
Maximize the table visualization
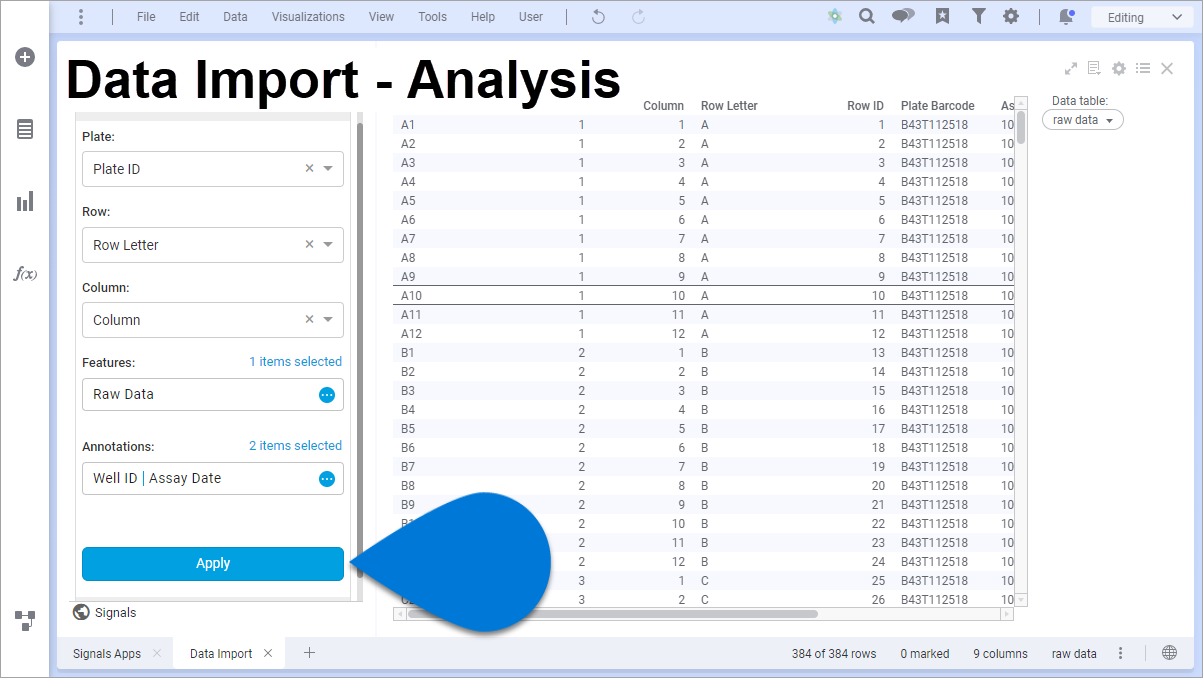click(x=1071, y=68)
